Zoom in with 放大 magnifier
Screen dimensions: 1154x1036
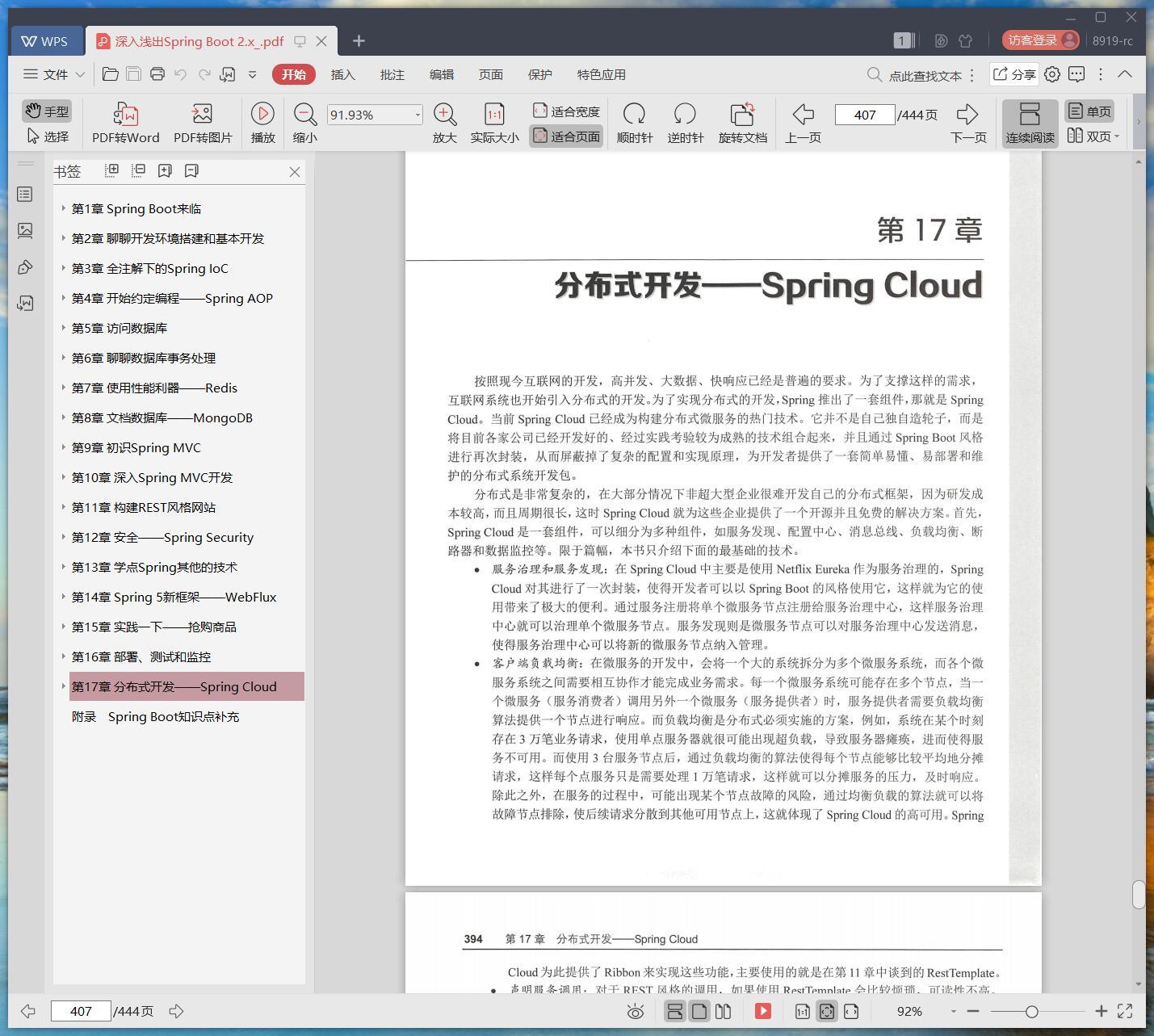click(x=444, y=123)
